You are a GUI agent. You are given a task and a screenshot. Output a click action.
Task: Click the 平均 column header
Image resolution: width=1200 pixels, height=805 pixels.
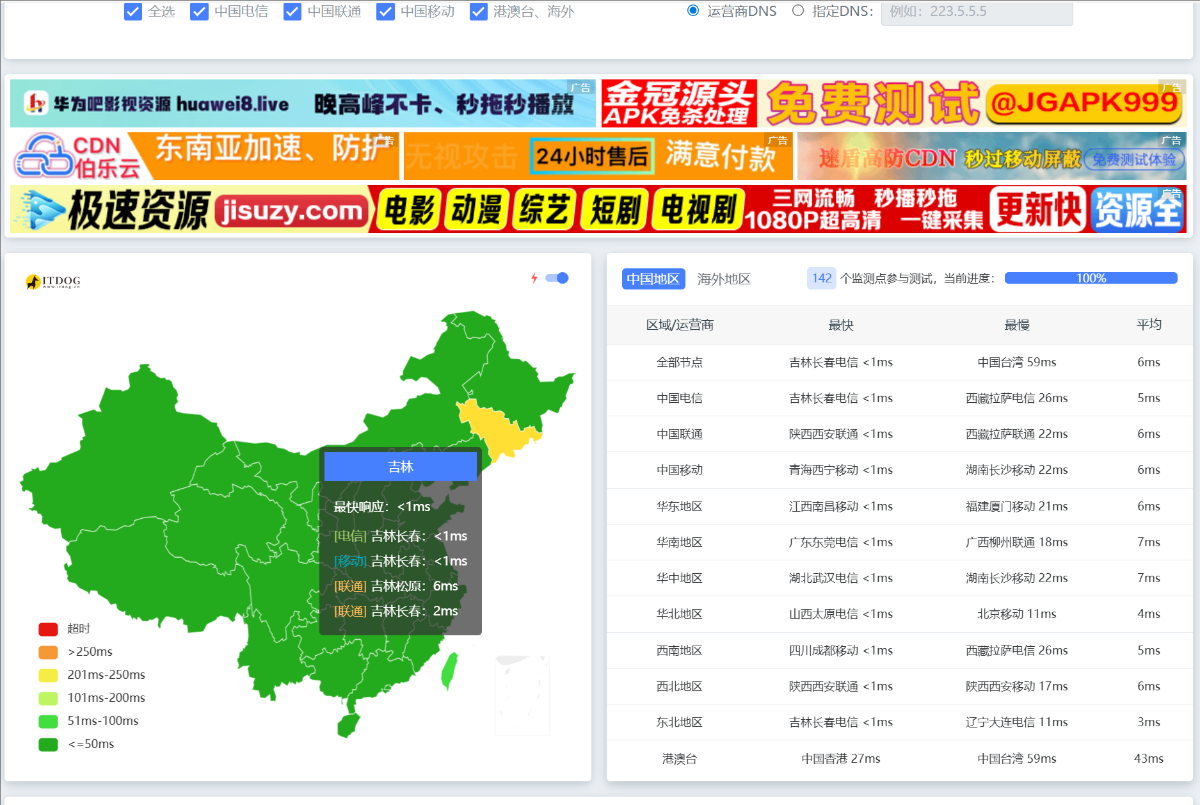[x=1149, y=325]
